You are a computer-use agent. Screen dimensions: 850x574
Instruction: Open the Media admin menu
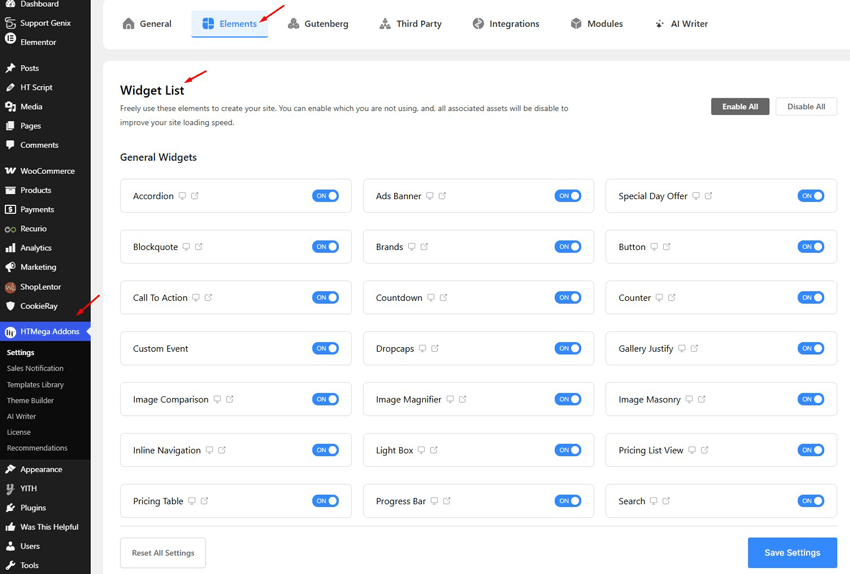pos(45,107)
